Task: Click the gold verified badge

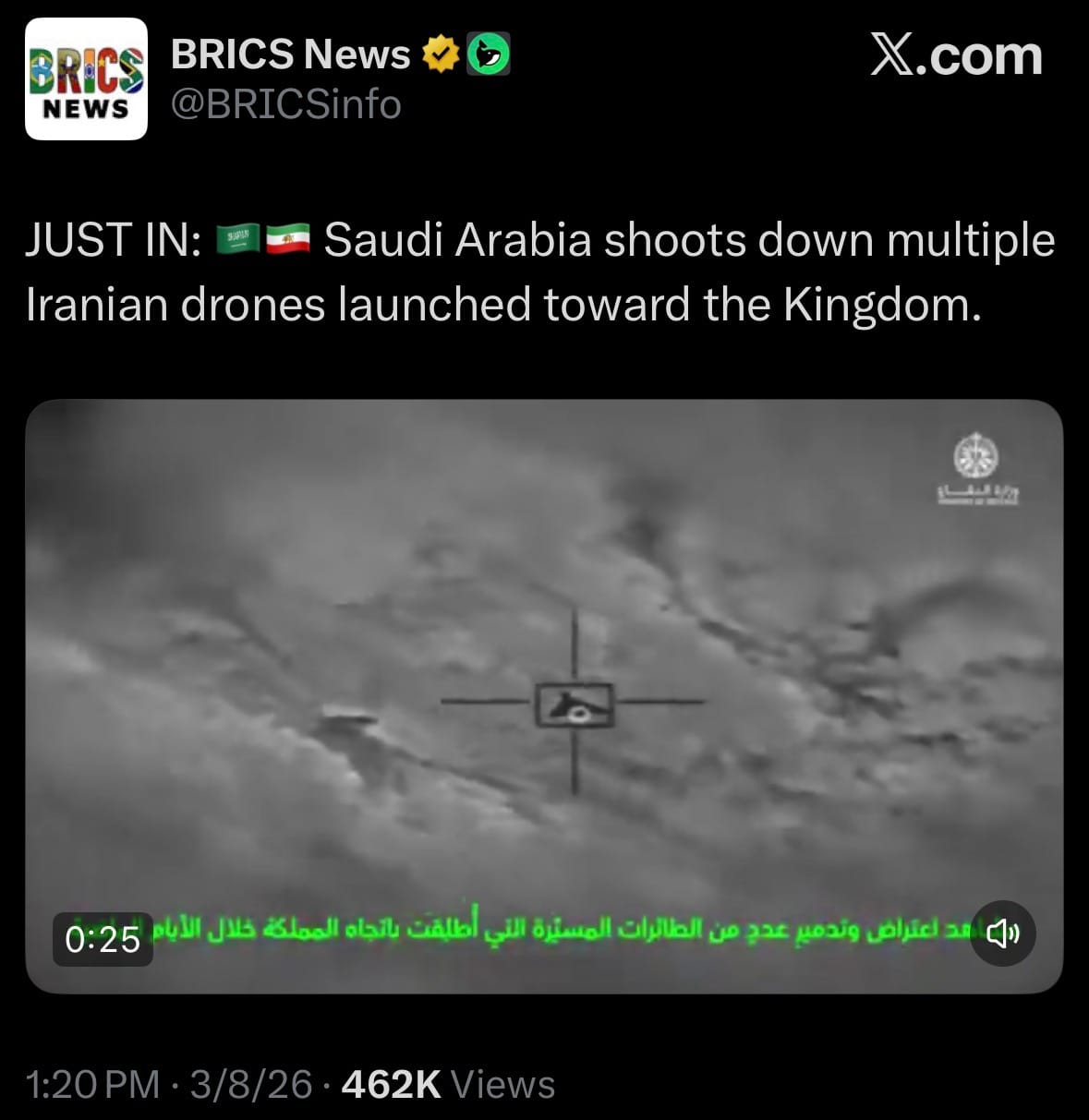Action: pos(441,54)
